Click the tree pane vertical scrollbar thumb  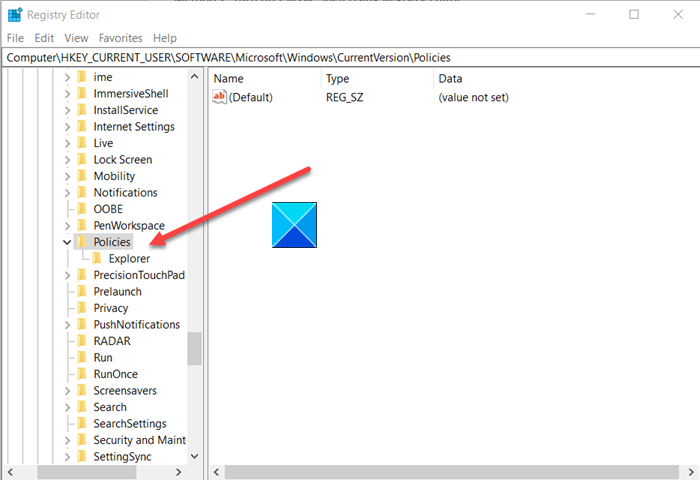(194, 349)
